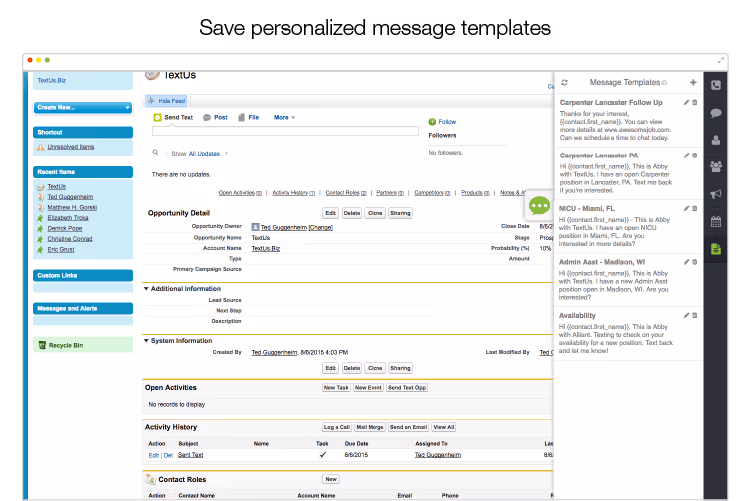The height and width of the screenshot is (501, 751).
Task: Edit the Availability template
Action: [x=686, y=315]
